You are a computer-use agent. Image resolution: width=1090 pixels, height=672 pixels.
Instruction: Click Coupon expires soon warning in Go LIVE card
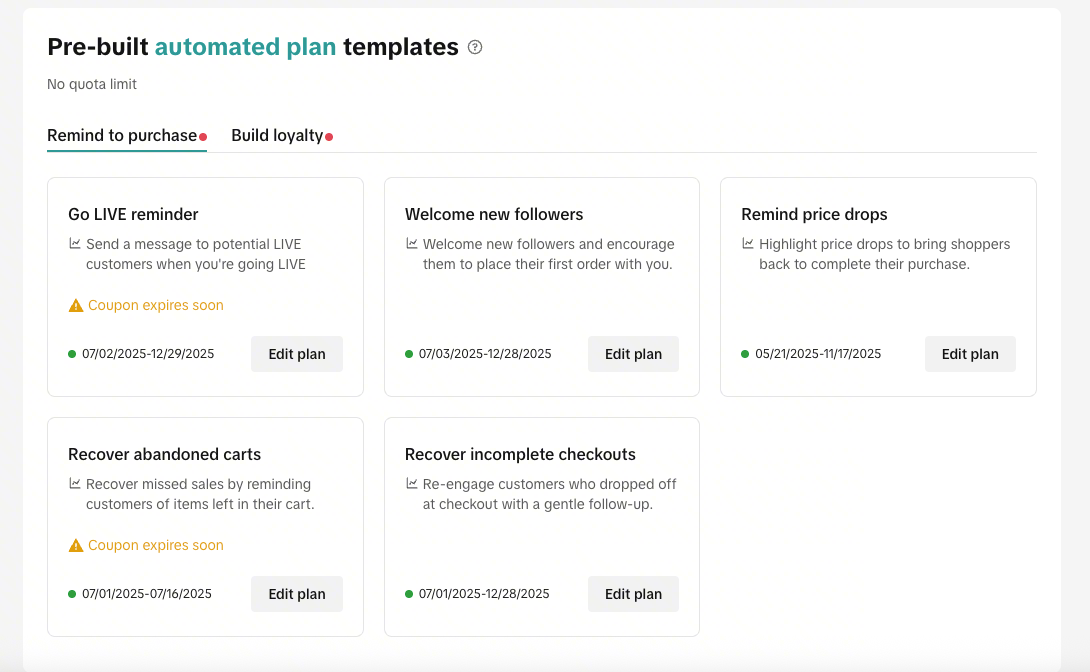click(156, 305)
